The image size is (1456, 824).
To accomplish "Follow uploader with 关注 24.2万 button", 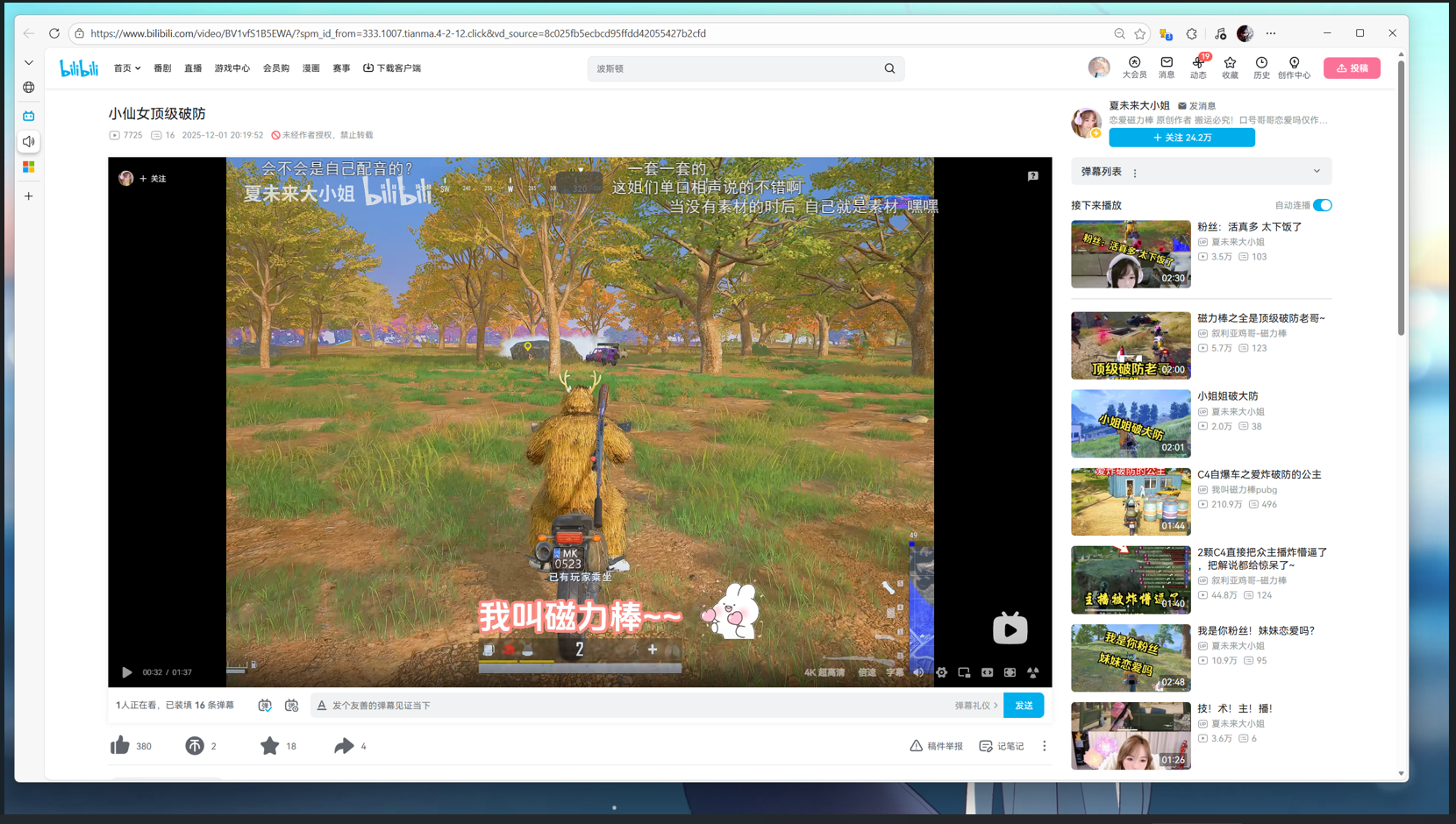I will point(1181,138).
